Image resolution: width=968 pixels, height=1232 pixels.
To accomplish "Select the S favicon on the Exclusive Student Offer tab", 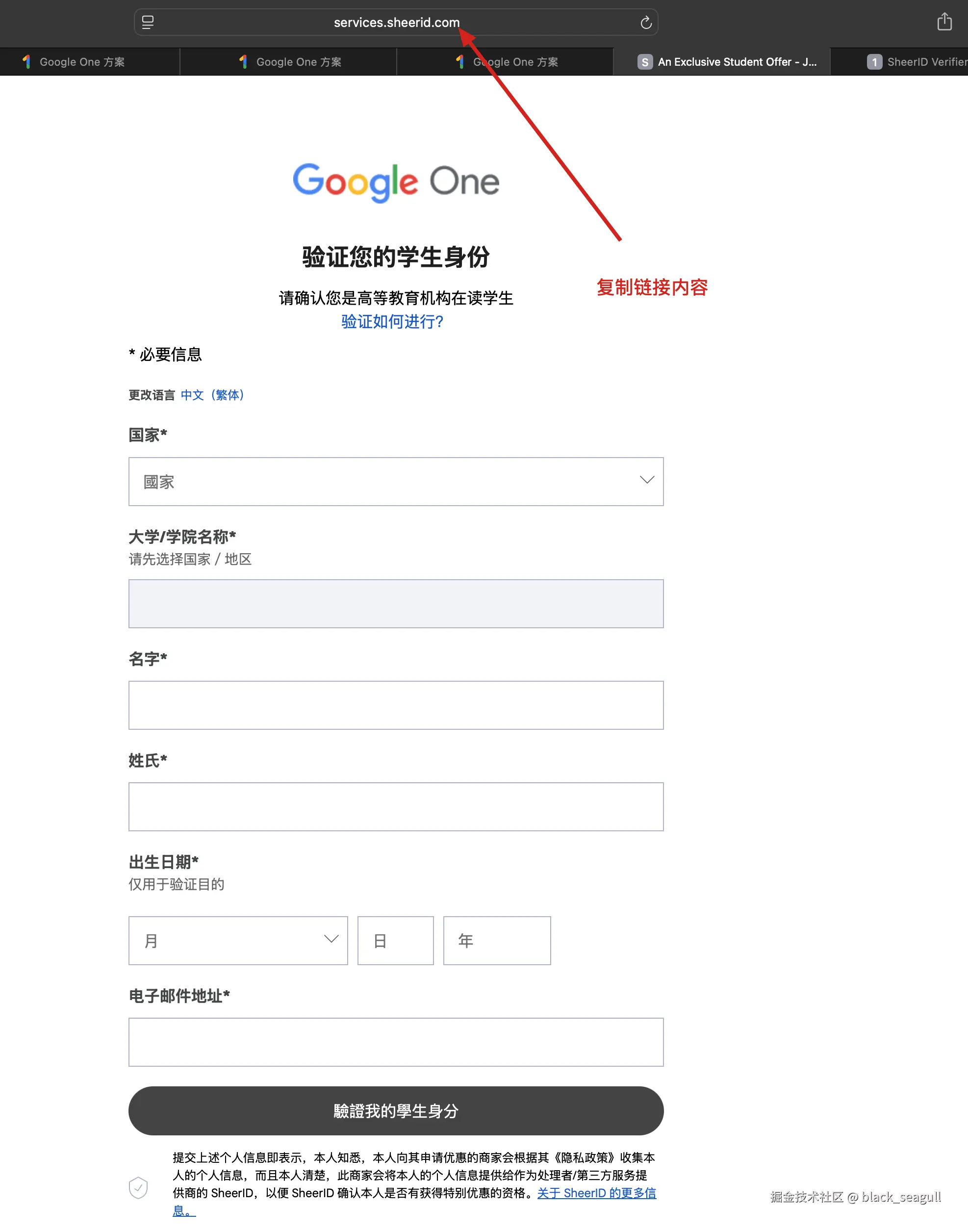I will (644, 62).
